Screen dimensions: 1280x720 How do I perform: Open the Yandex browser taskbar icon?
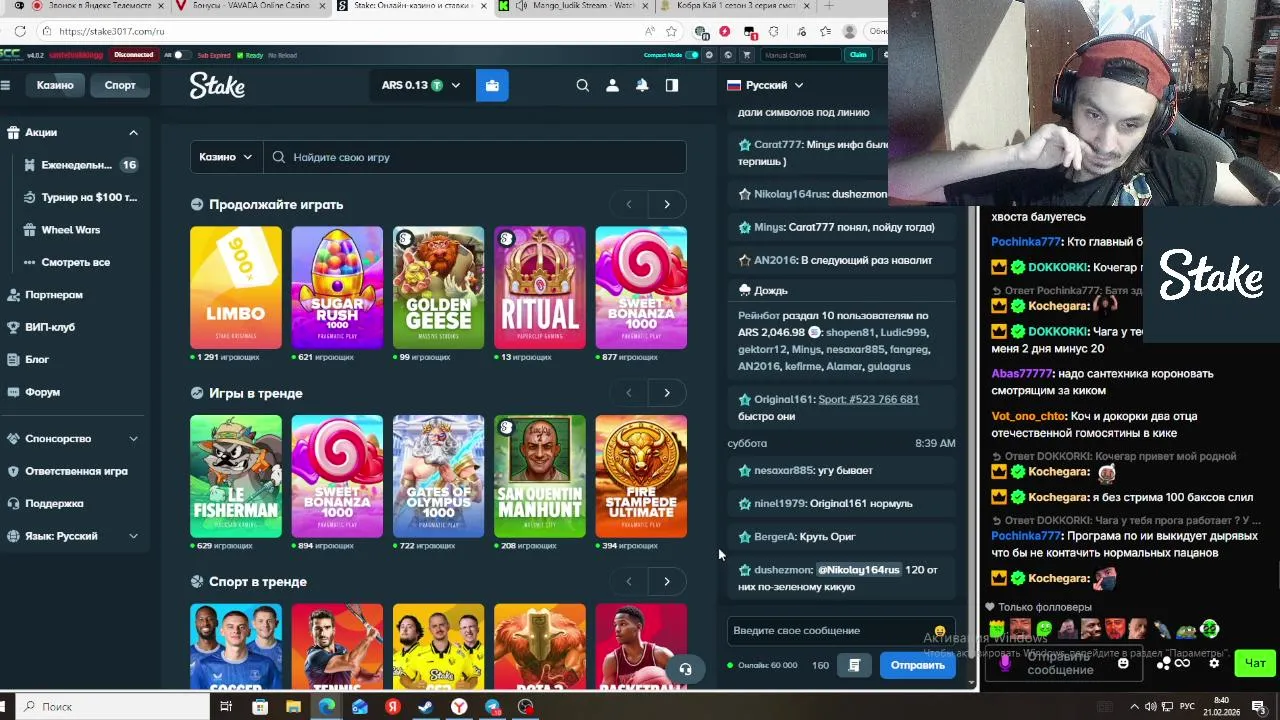[459, 707]
